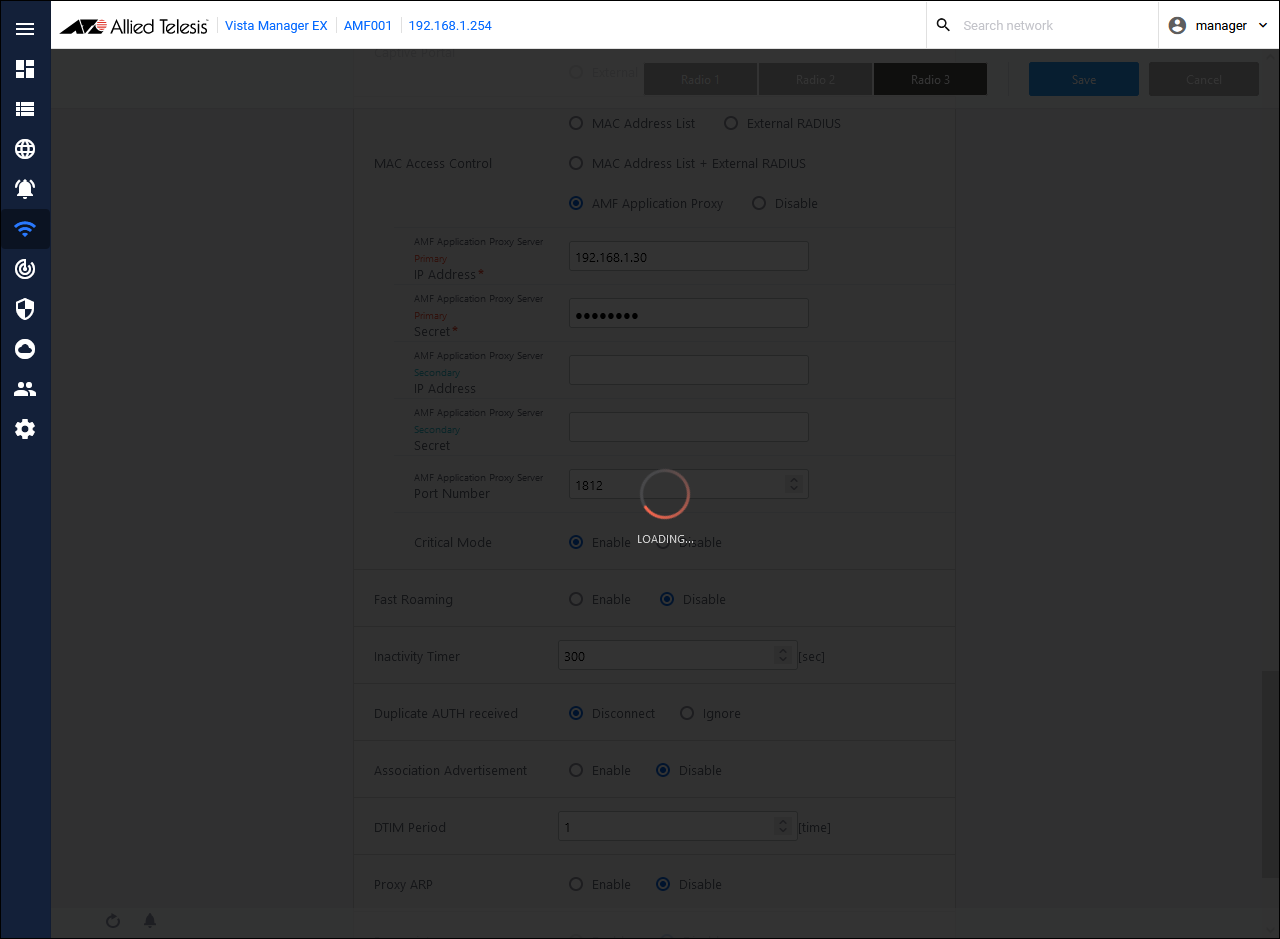
Task: Set Duplicate AUTH received to Ignore
Action: 687,714
